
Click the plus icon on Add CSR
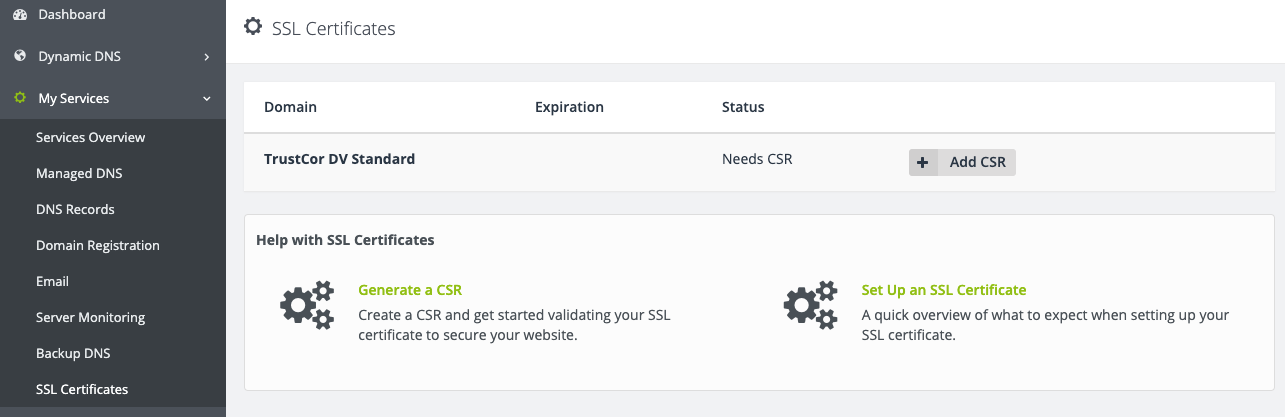(x=923, y=162)
